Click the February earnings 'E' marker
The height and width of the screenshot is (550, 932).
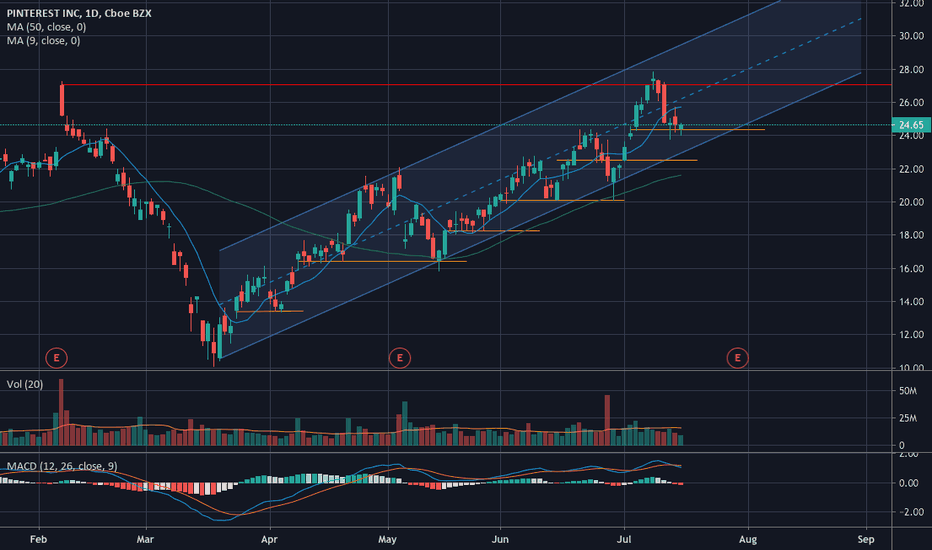[x=56, y=358]
